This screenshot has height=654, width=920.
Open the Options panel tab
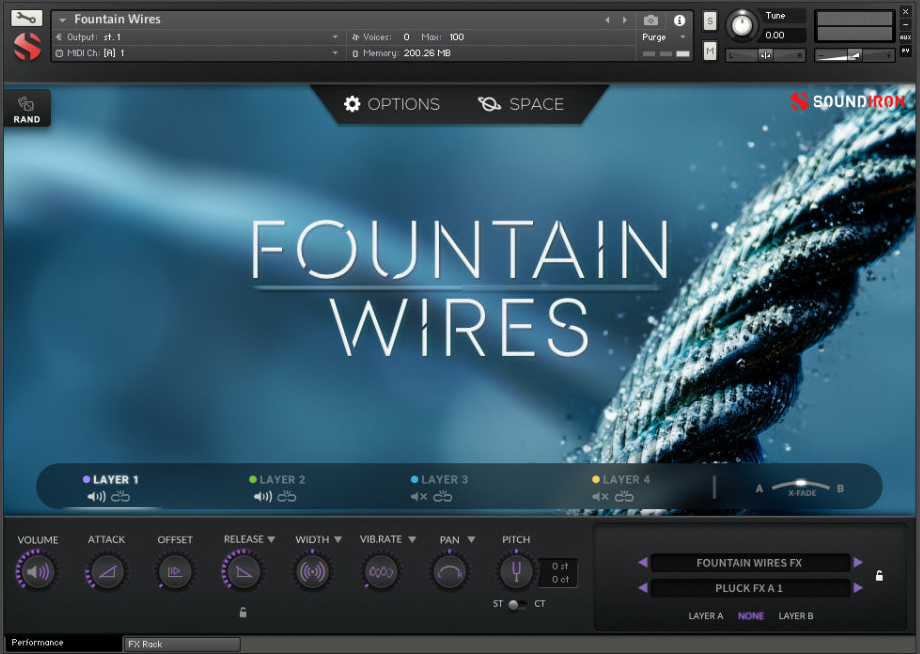pyautogui.click(x=392, y=104)
